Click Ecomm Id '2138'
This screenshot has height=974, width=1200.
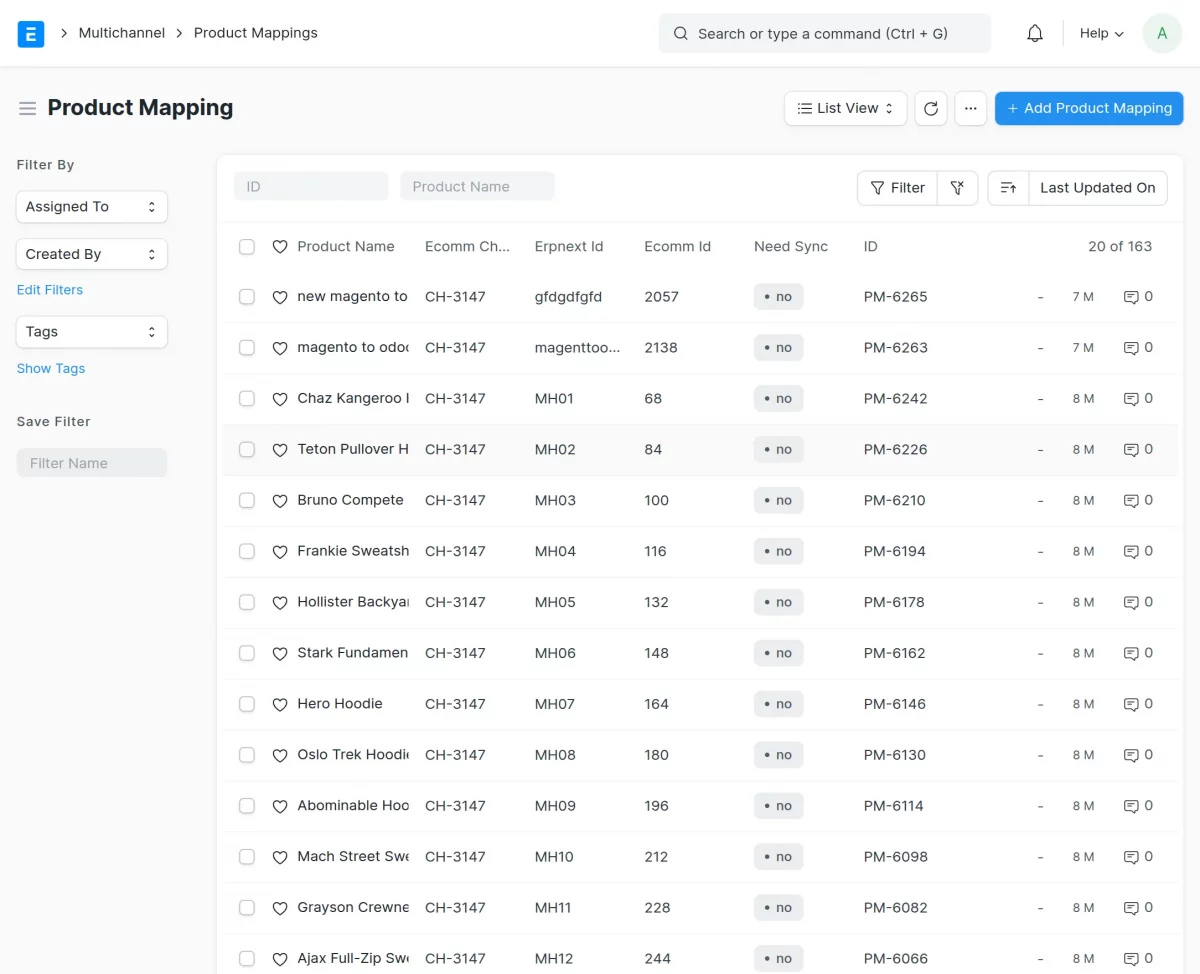click(x=661, y=348)
